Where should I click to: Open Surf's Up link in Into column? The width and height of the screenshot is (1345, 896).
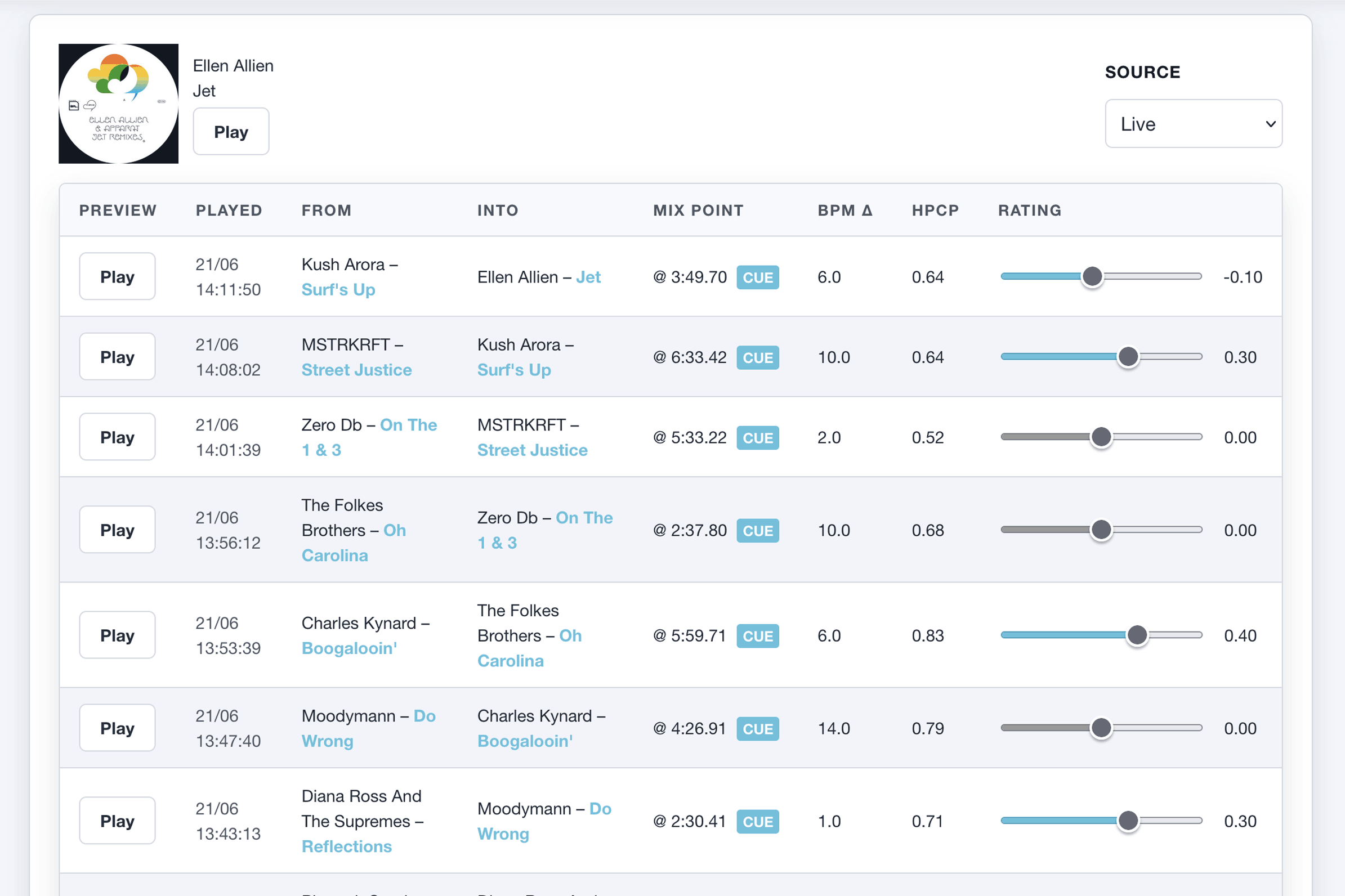(514, 370)
